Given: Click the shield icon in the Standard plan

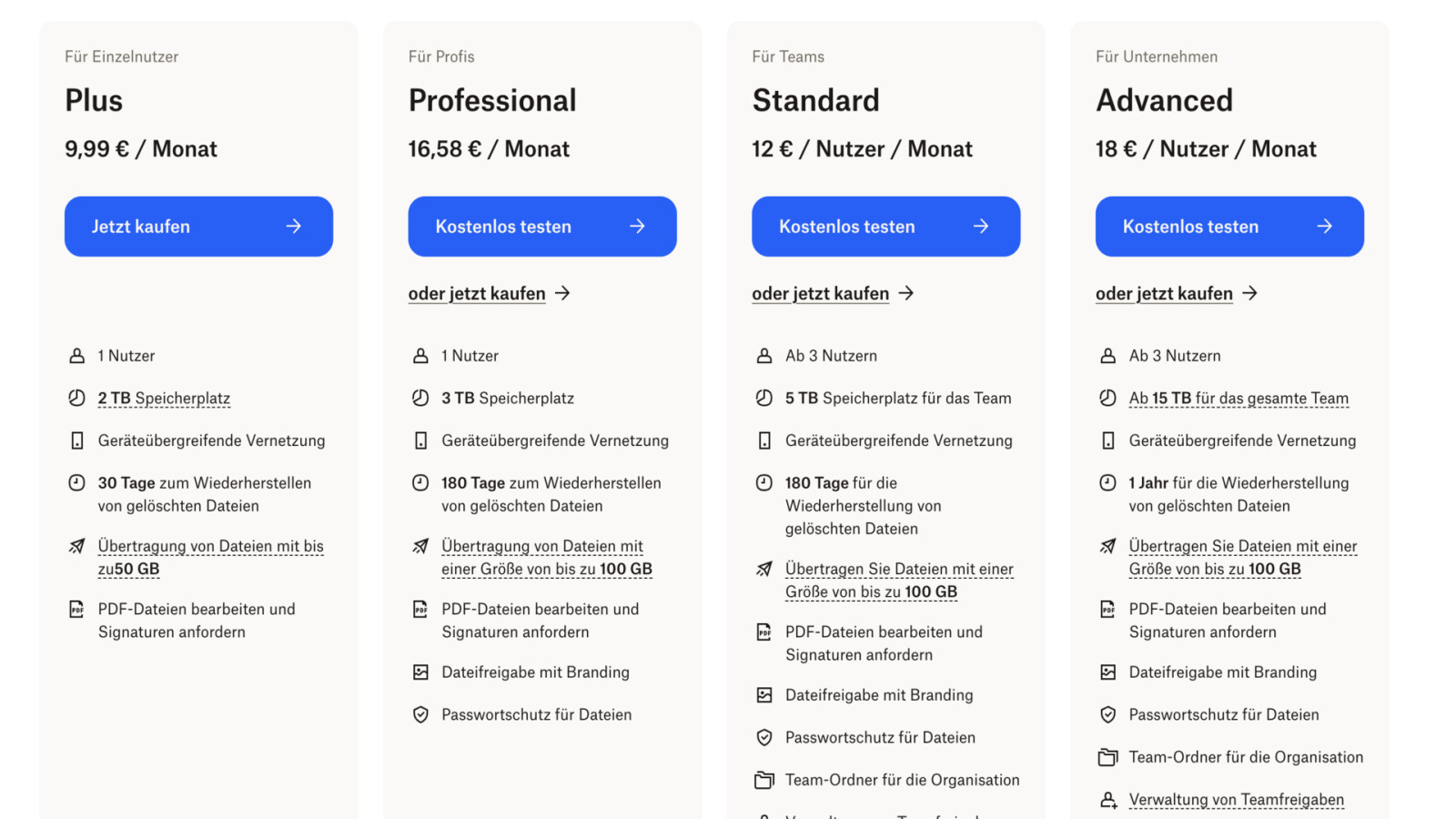Looking at the screenshot, I should pos(764,738).
